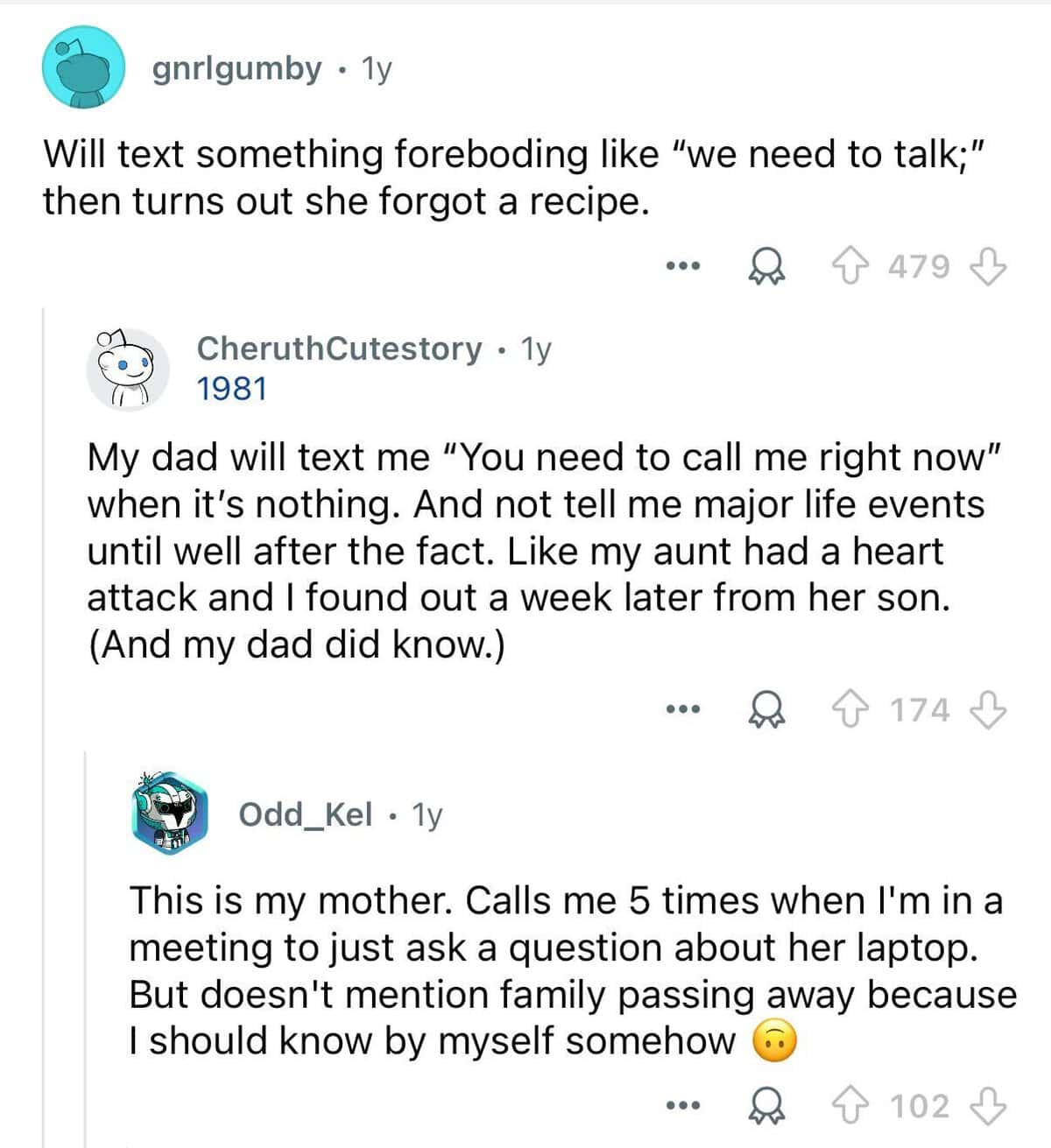This screenshot has width=1051, height=1148.
Task: Give an award to gnrlgumby's comment
Action: tap(766, 267)
